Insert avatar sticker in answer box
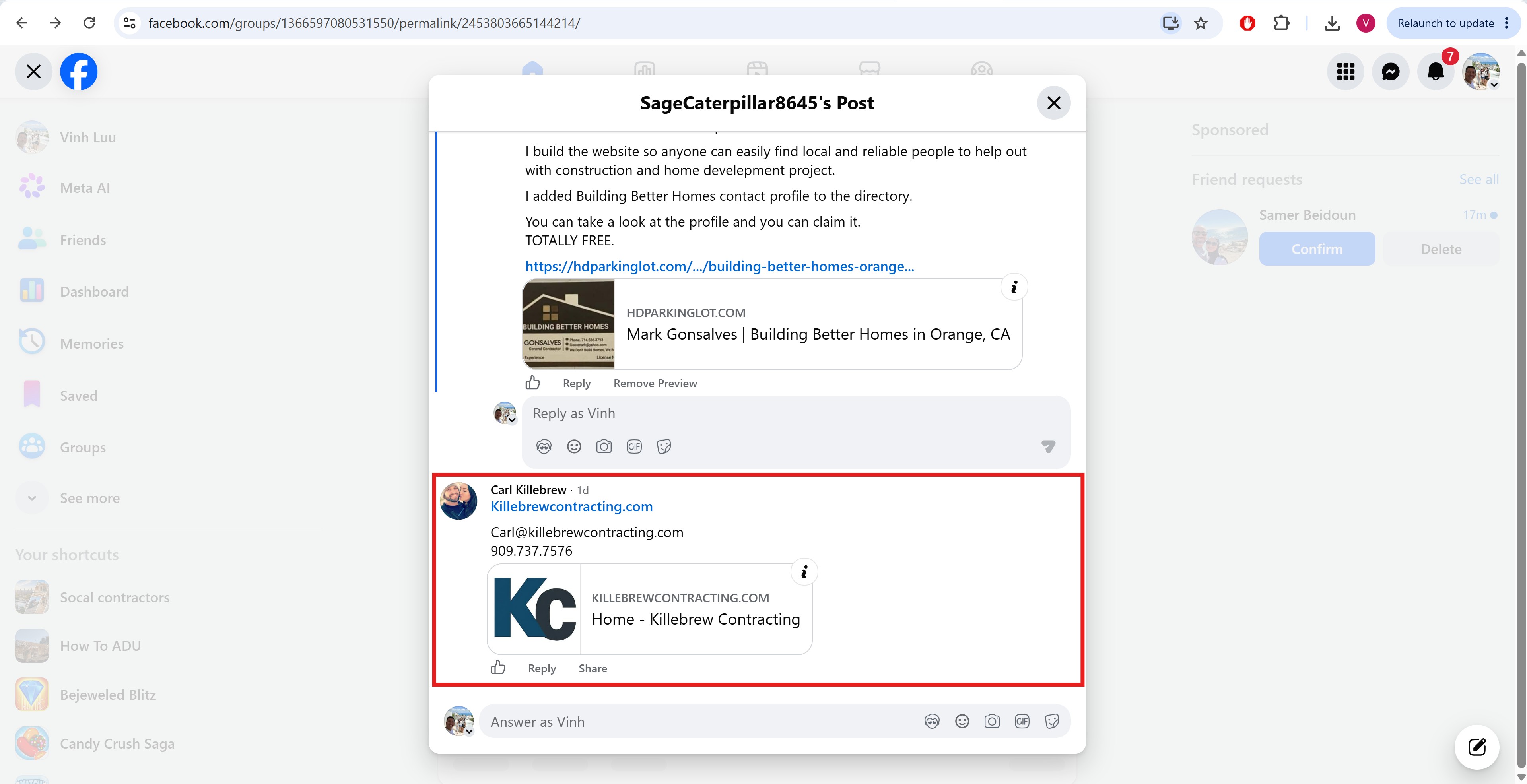The image size is (1527, 784). pyautogui.click(x=932, y=721)
